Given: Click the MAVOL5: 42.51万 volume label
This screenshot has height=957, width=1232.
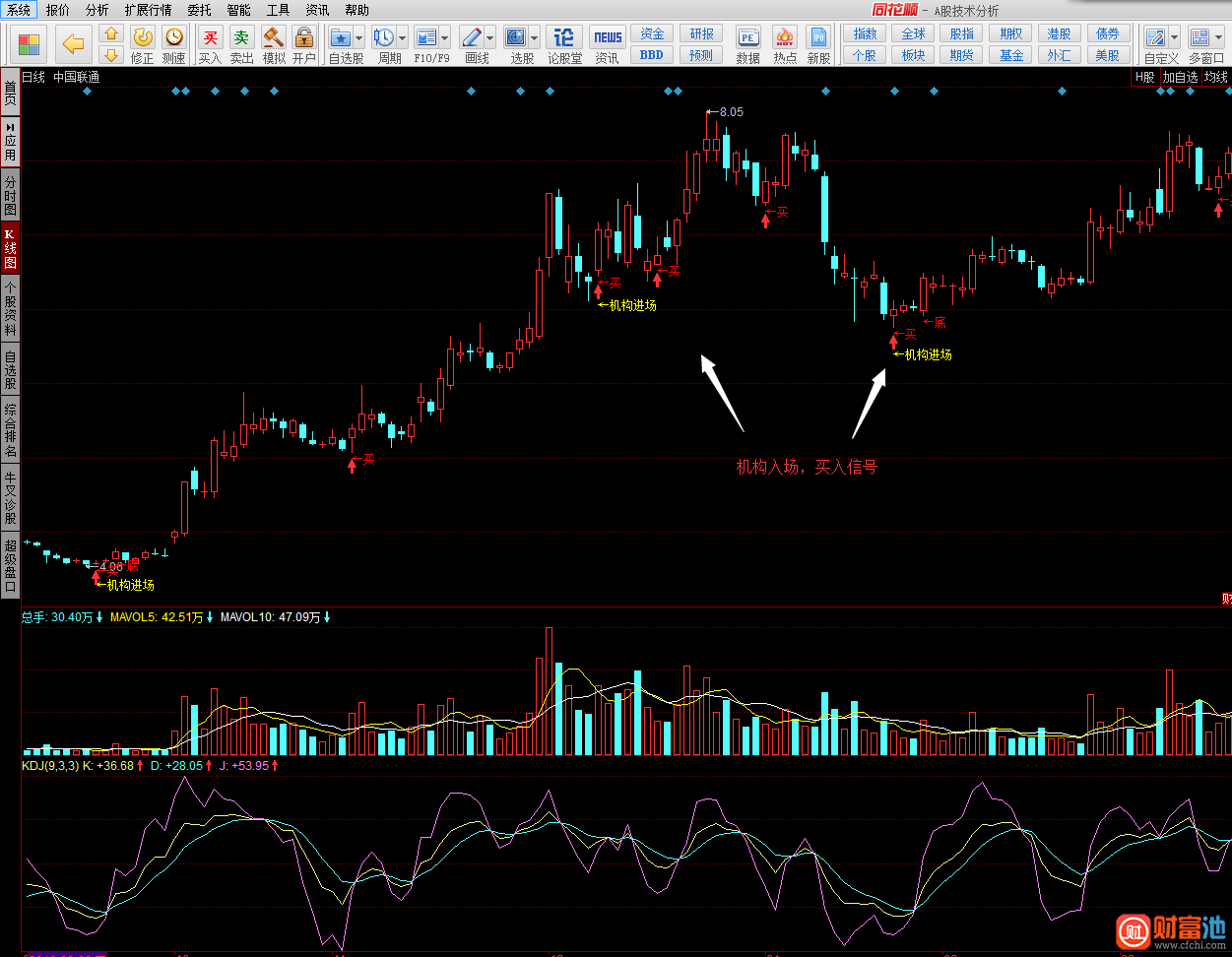Looking at the screenshot, I should [157, 617].
